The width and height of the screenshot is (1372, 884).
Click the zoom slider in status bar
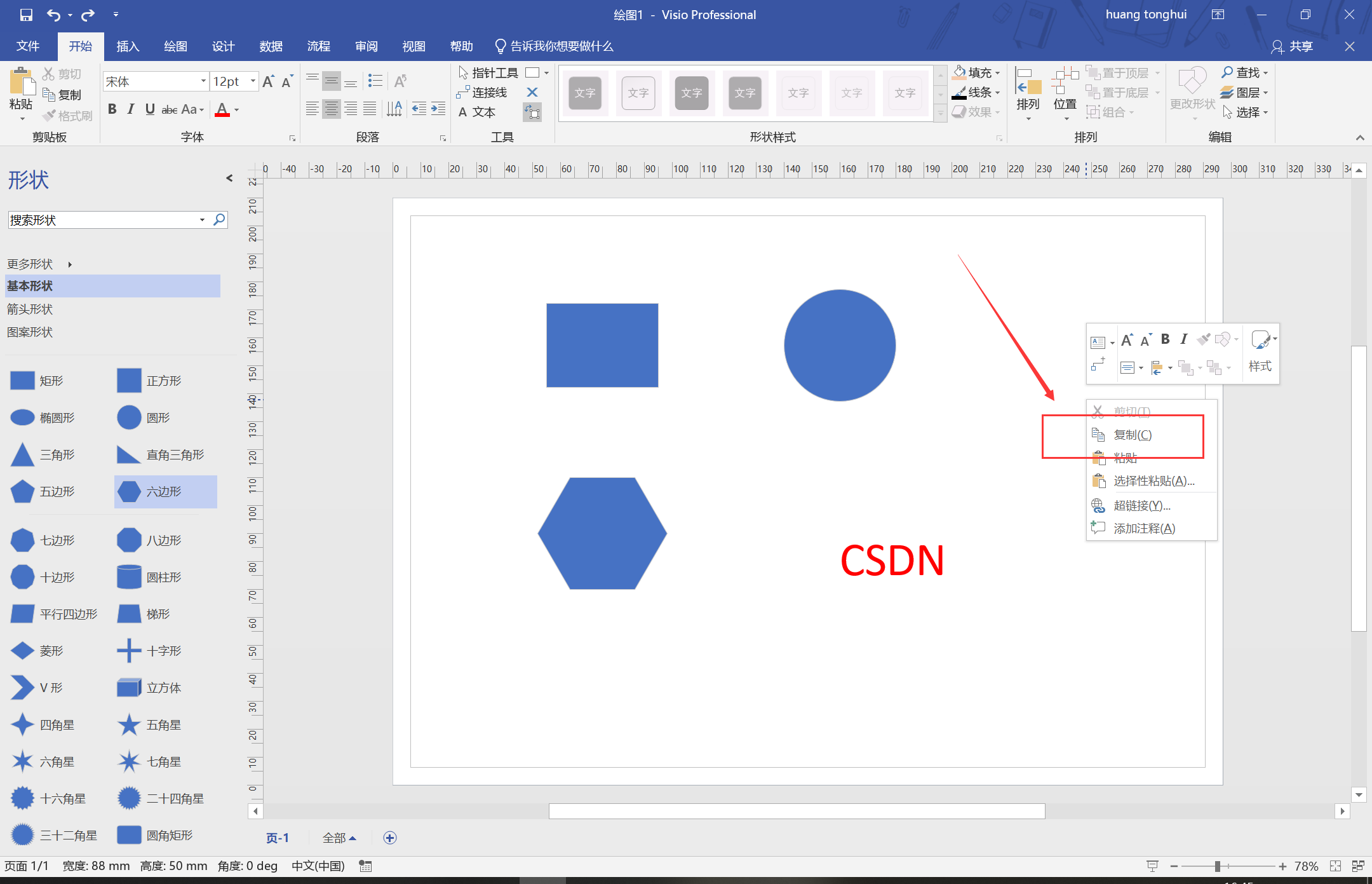pyautogui.click(x=1217, y=866)
